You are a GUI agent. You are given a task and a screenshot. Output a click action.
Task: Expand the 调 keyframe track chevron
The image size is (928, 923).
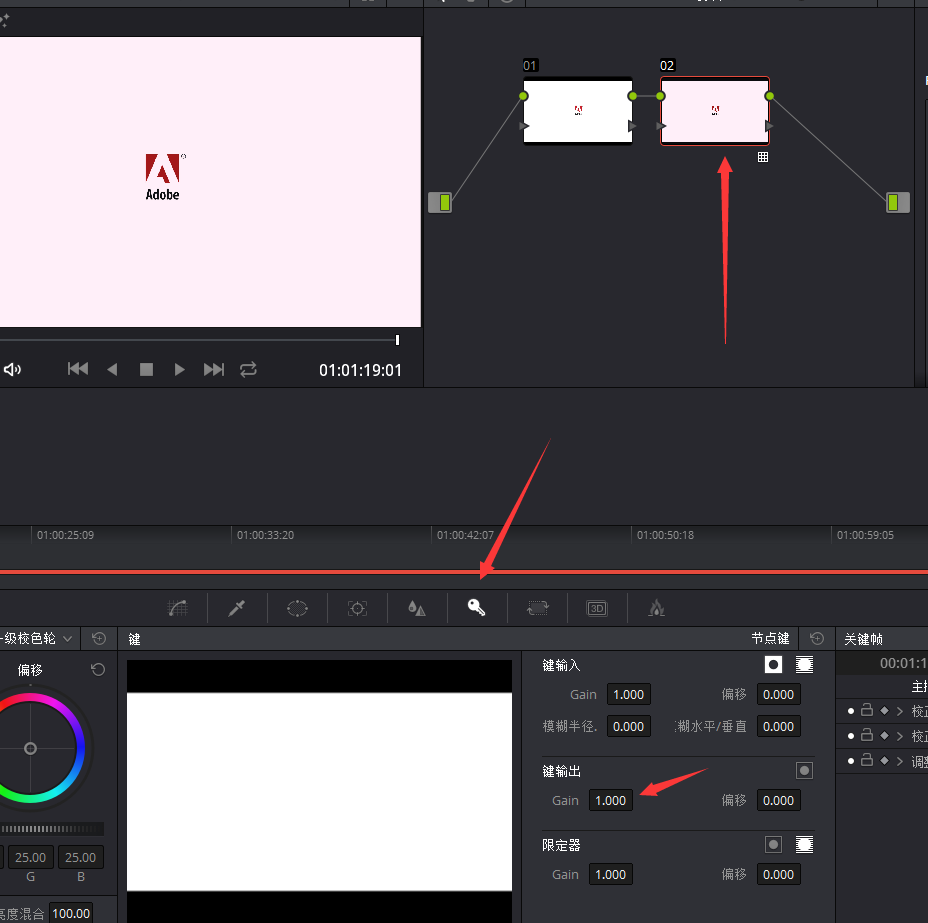coord(900,761)
